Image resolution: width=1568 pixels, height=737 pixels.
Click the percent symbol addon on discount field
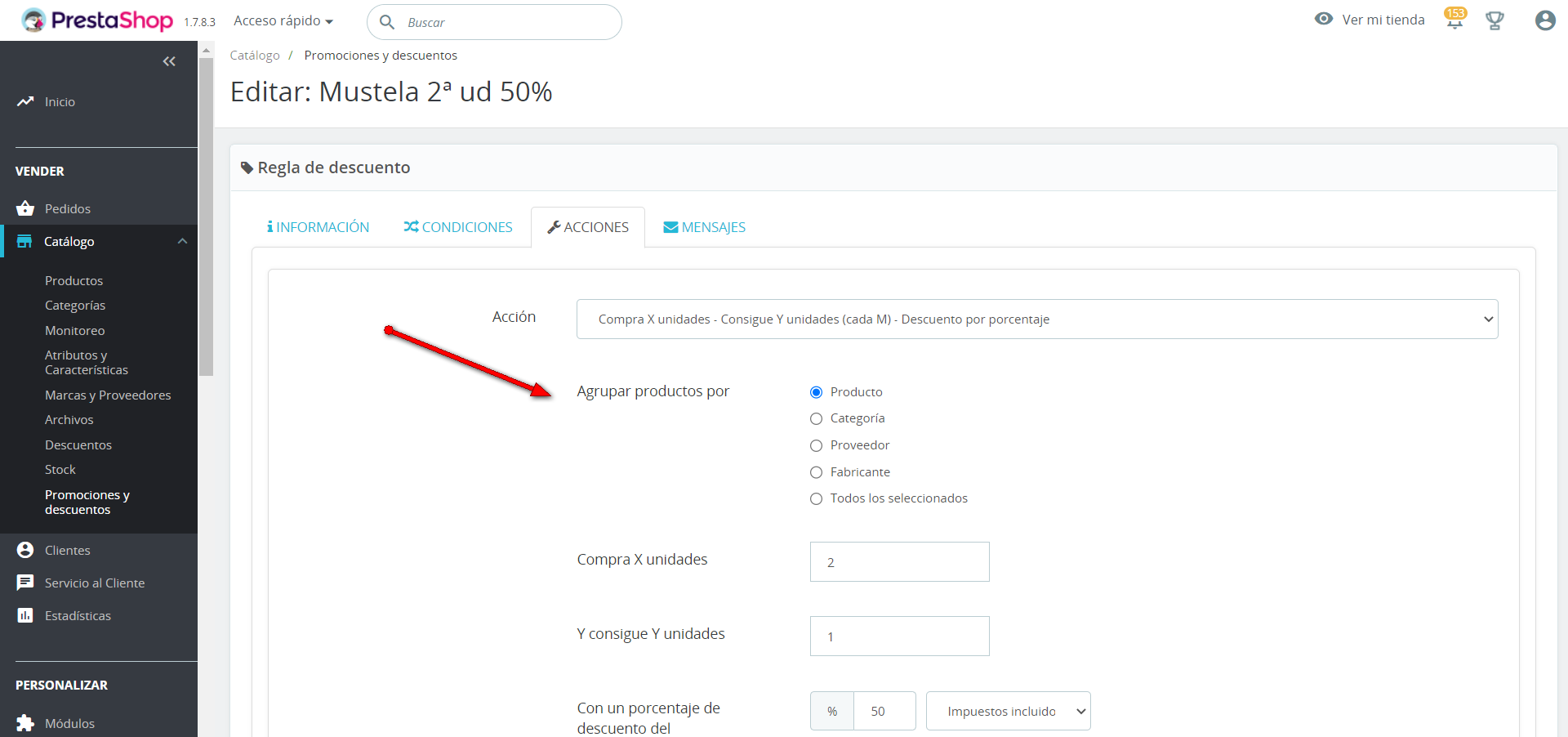coord(832,711)
